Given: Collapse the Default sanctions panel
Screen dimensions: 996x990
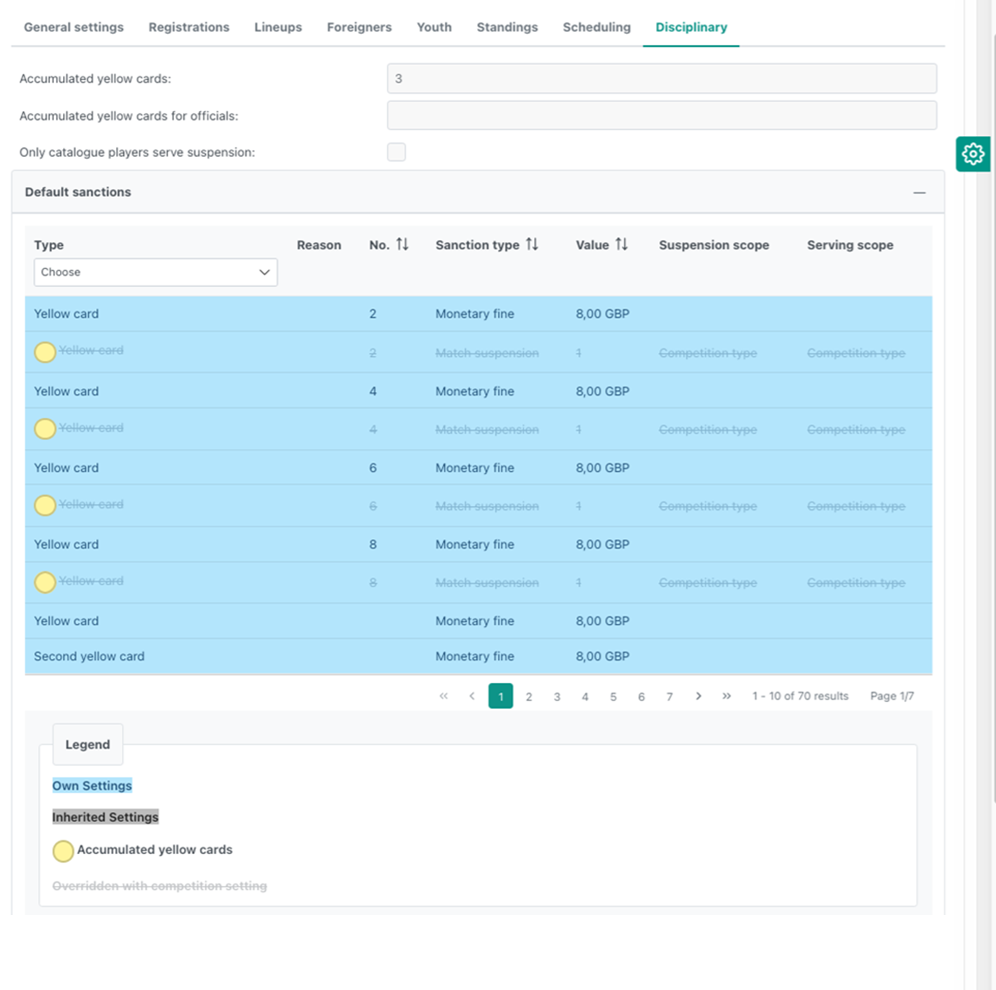Looking at the screenshot, I should point(919,192).
